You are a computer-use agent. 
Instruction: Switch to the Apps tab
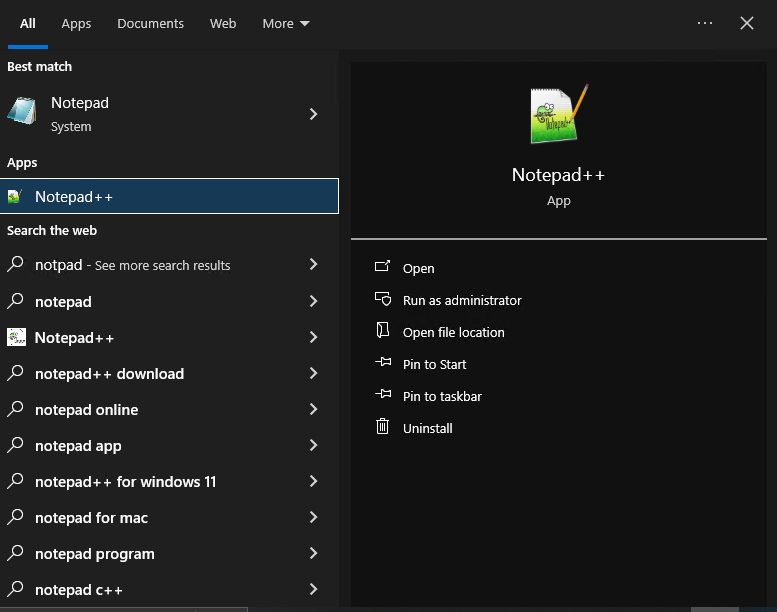point(76,24)
